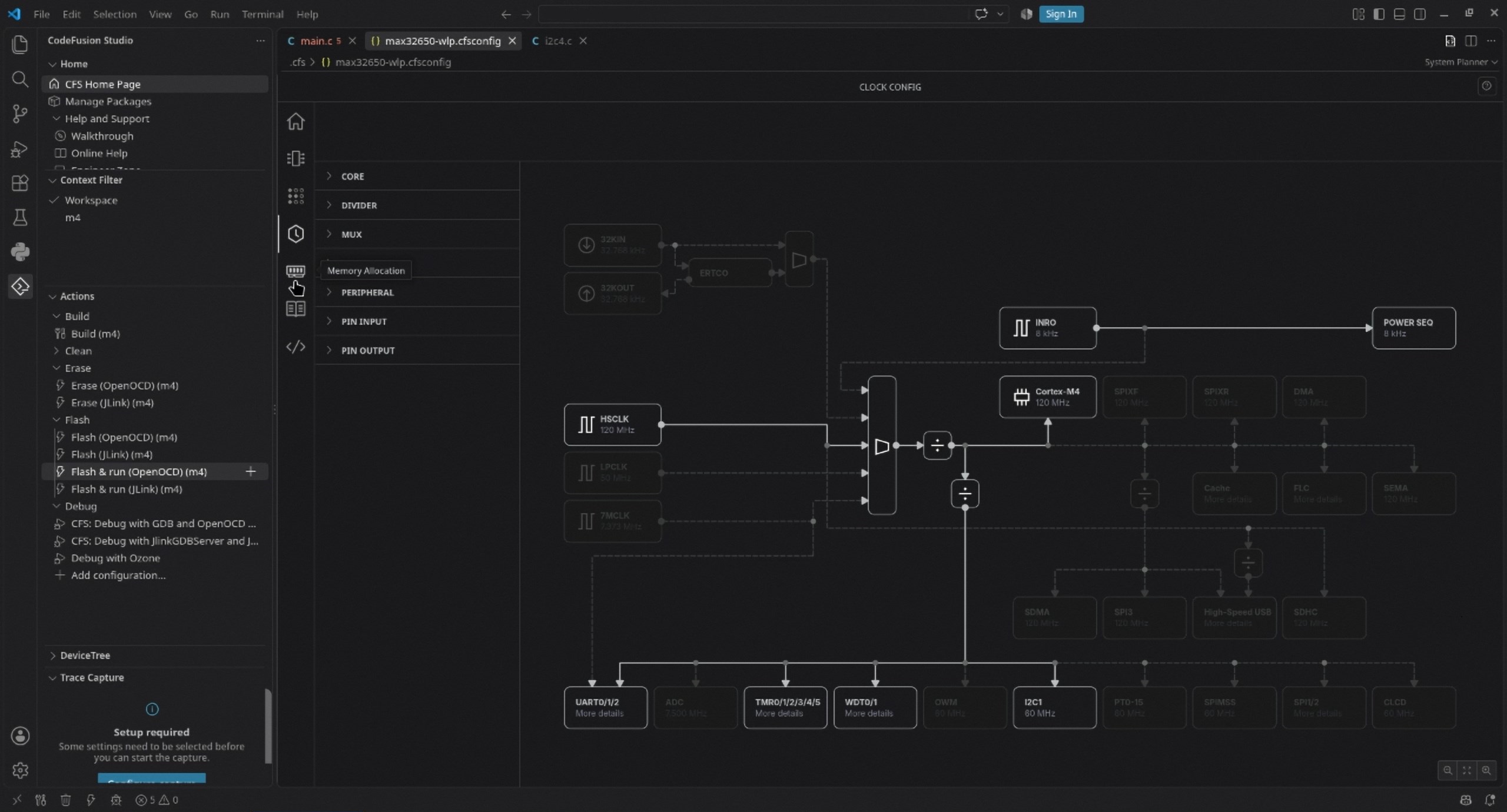Toggle Workspace context filter check
Image resolution: width=1507 pixels, height=812 pixels.
54,200
